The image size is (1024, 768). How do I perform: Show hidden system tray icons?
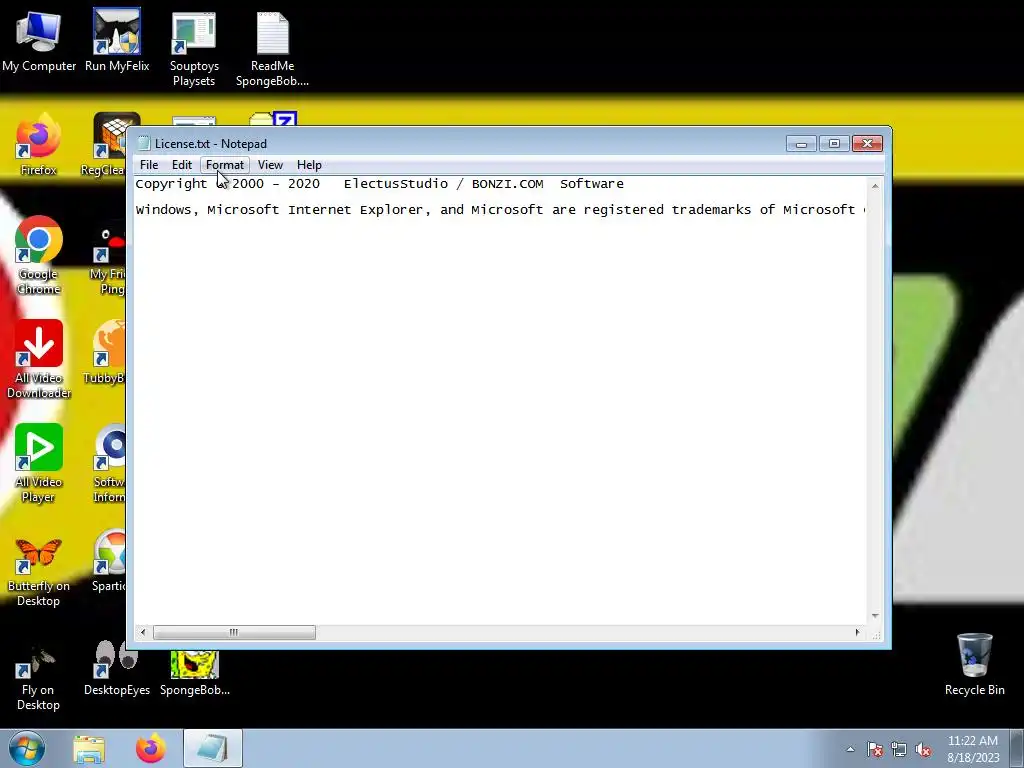(850, 750)
